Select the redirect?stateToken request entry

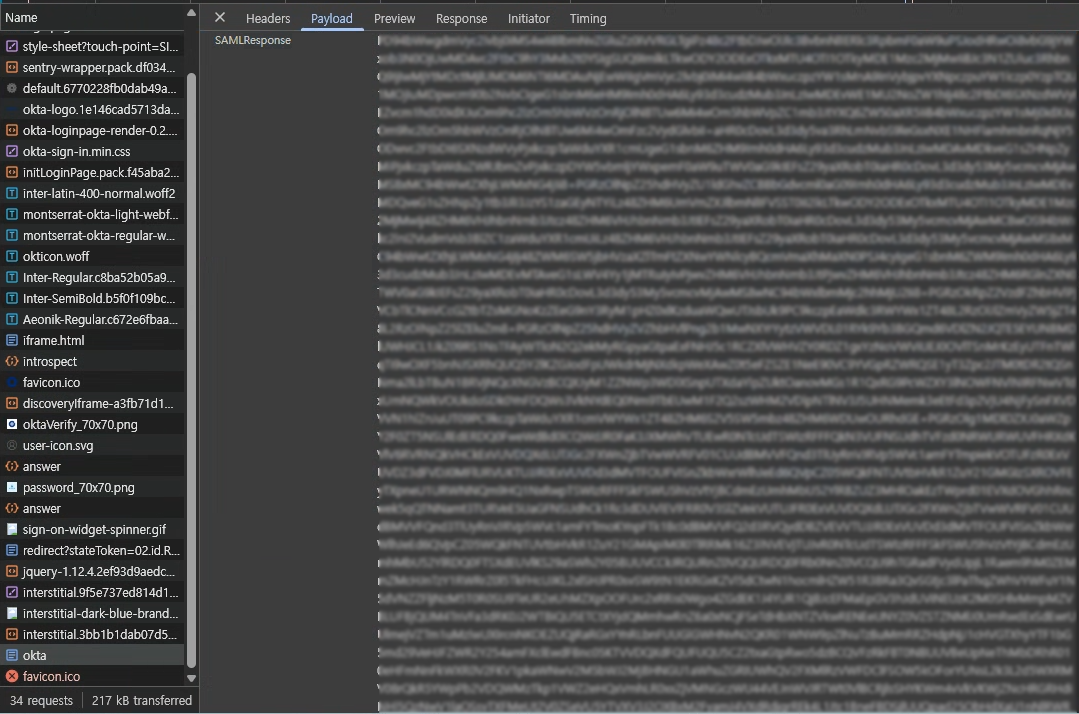tap(92, 550)
